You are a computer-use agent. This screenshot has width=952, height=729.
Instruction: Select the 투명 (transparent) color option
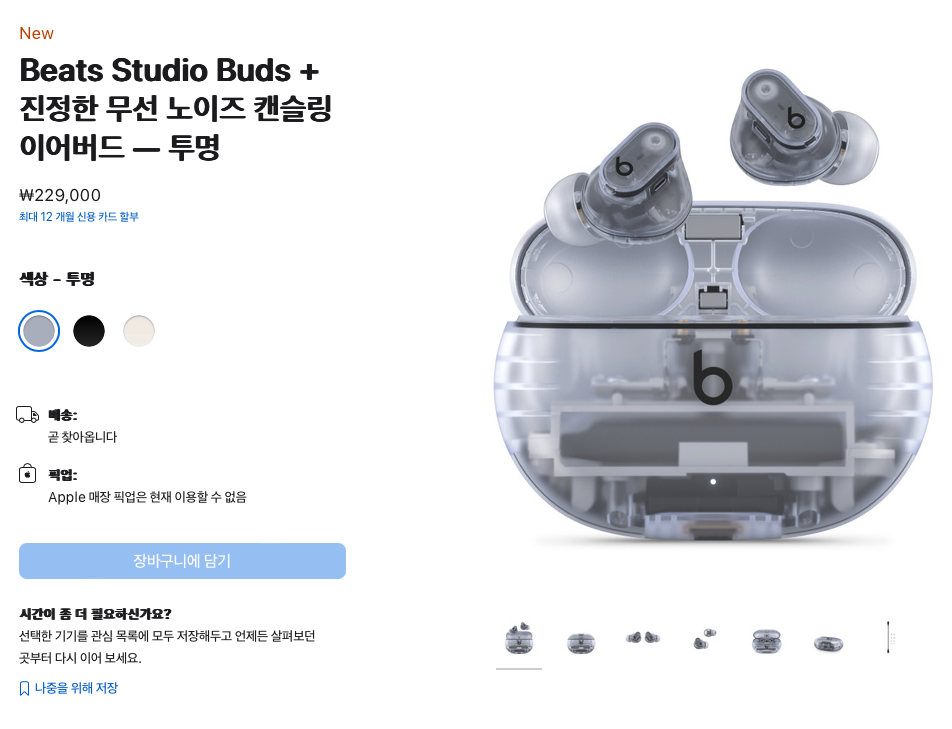(39, 331)
